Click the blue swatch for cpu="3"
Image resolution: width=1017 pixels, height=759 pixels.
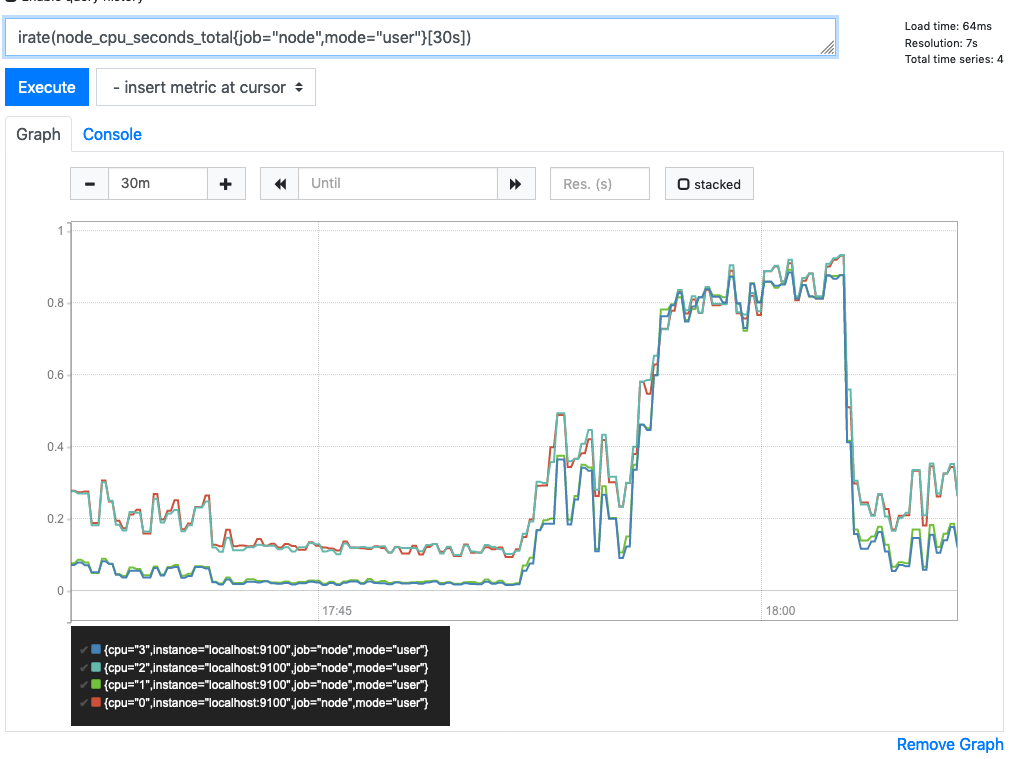96,649
